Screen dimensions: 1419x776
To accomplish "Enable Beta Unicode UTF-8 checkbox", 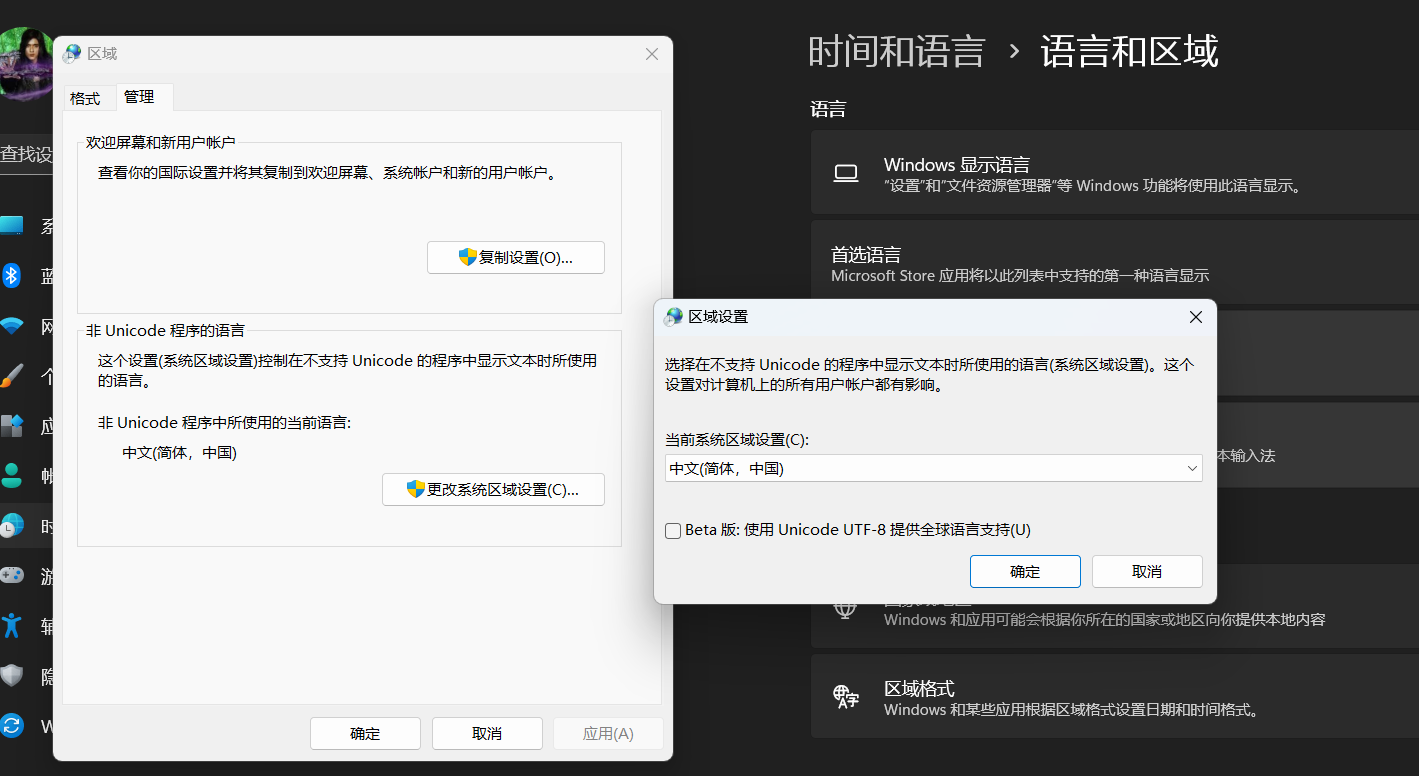I will point(673,530).
